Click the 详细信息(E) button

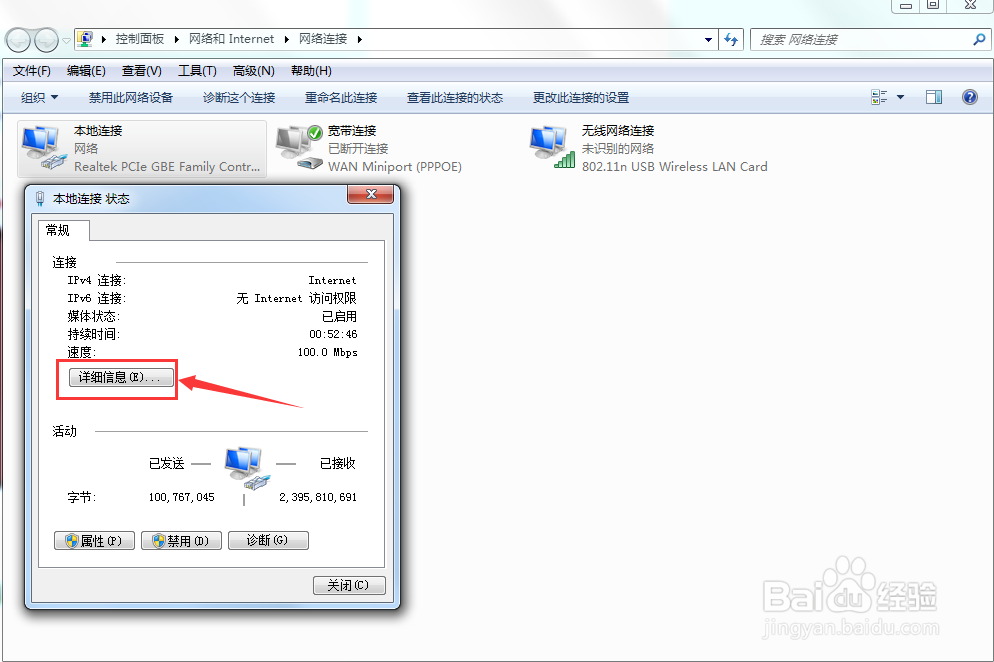coord(116,377)
